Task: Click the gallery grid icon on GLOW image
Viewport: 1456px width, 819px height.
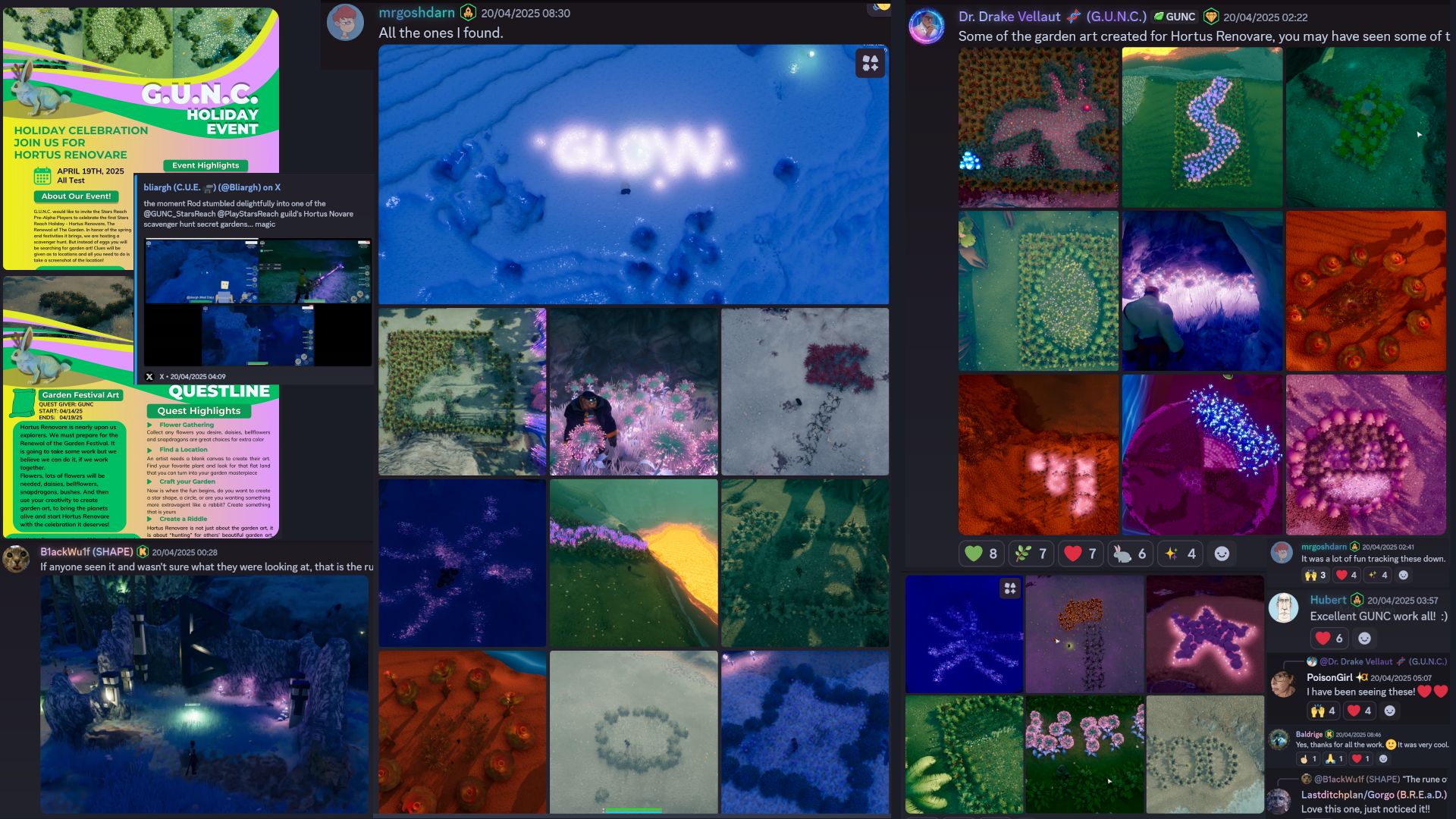Action: tap(871, 64)
